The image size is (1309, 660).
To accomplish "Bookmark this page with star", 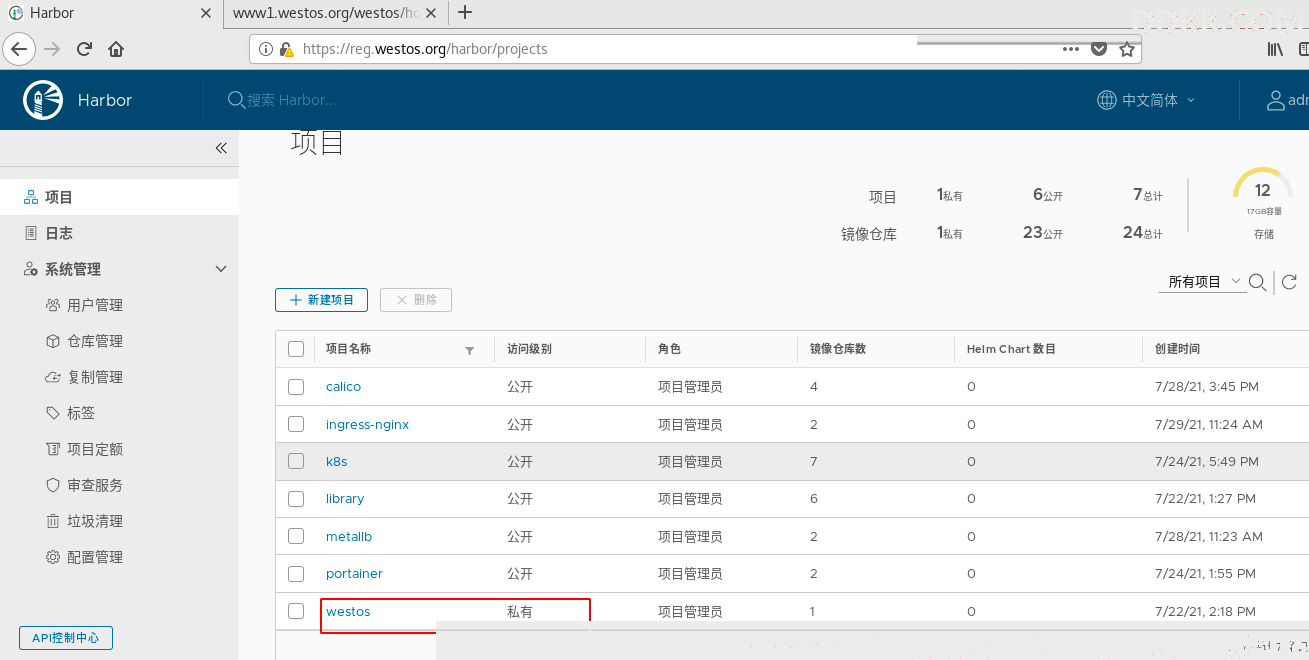I will pos(1127,48).
